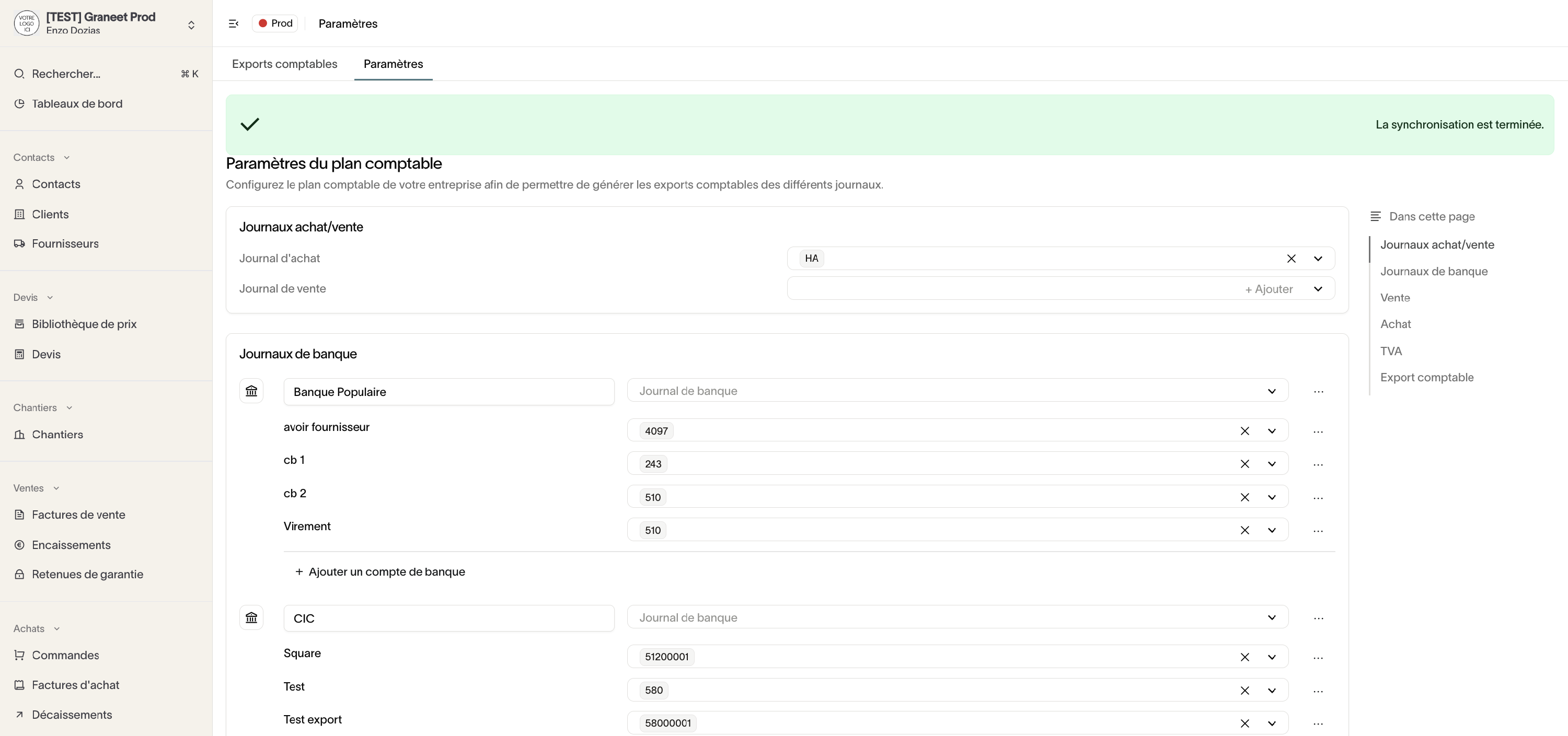Screen dimensions: 1568x736
Task: Click the bank icon next to CIC
Action: point(251,617)
